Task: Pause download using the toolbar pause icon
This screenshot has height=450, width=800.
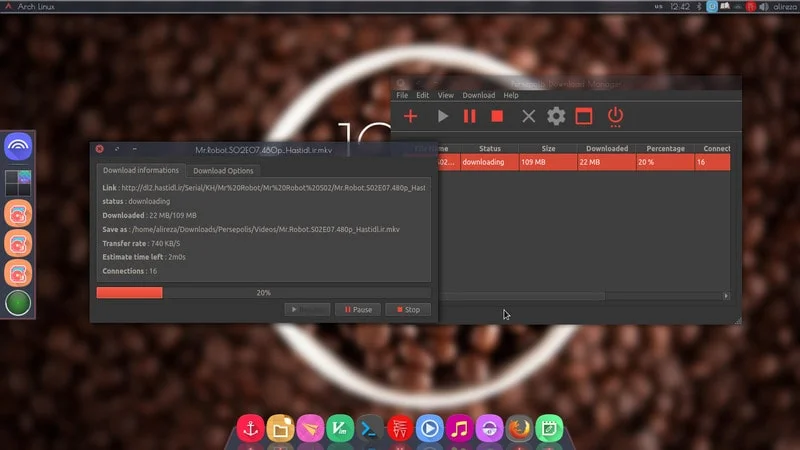Action: point(469,116)
